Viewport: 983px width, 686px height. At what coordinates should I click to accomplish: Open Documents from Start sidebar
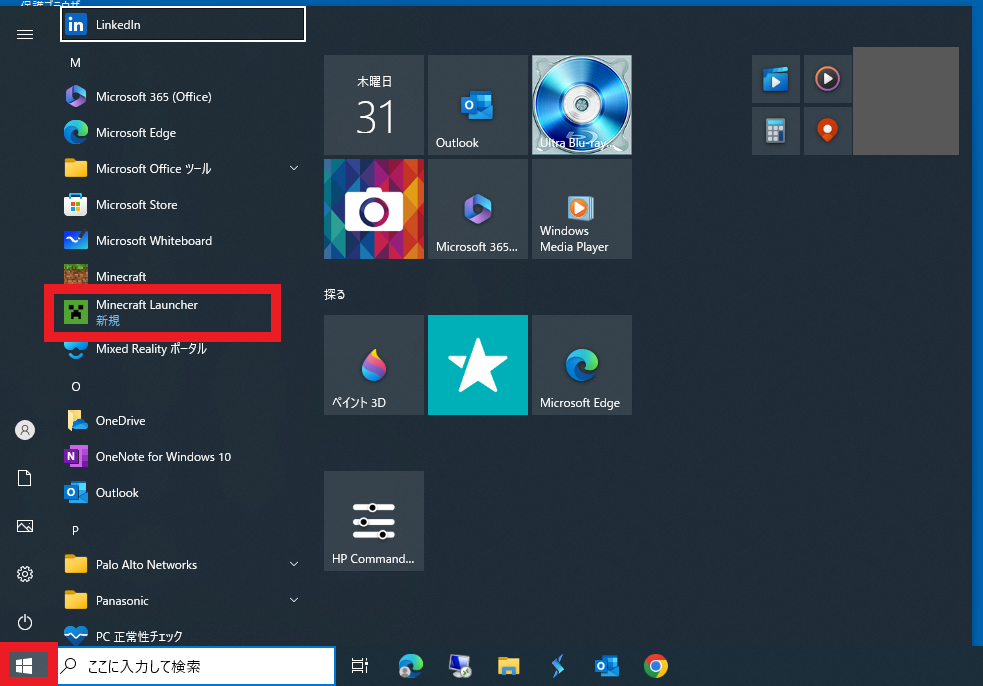coord(25,478)
